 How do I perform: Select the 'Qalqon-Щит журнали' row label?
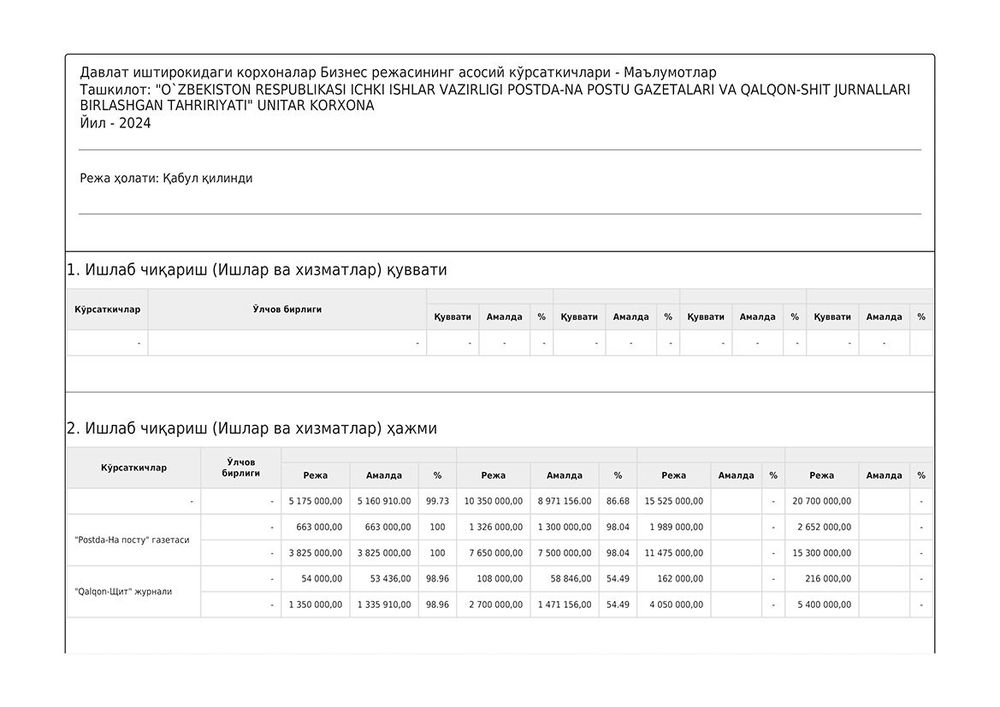click(123, 592)
